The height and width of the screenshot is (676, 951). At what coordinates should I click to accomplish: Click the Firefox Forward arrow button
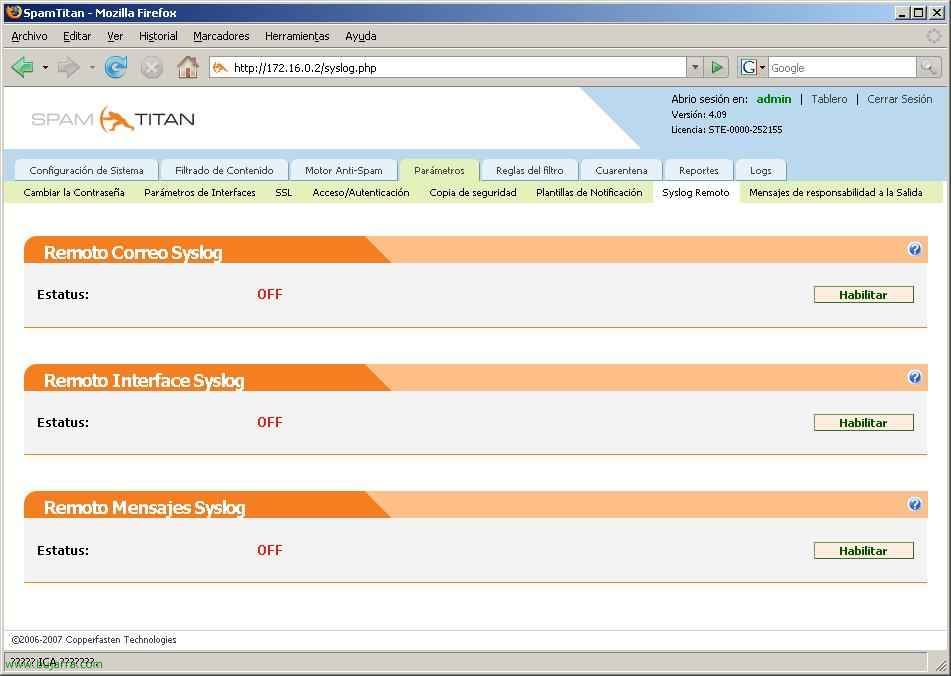68,67
